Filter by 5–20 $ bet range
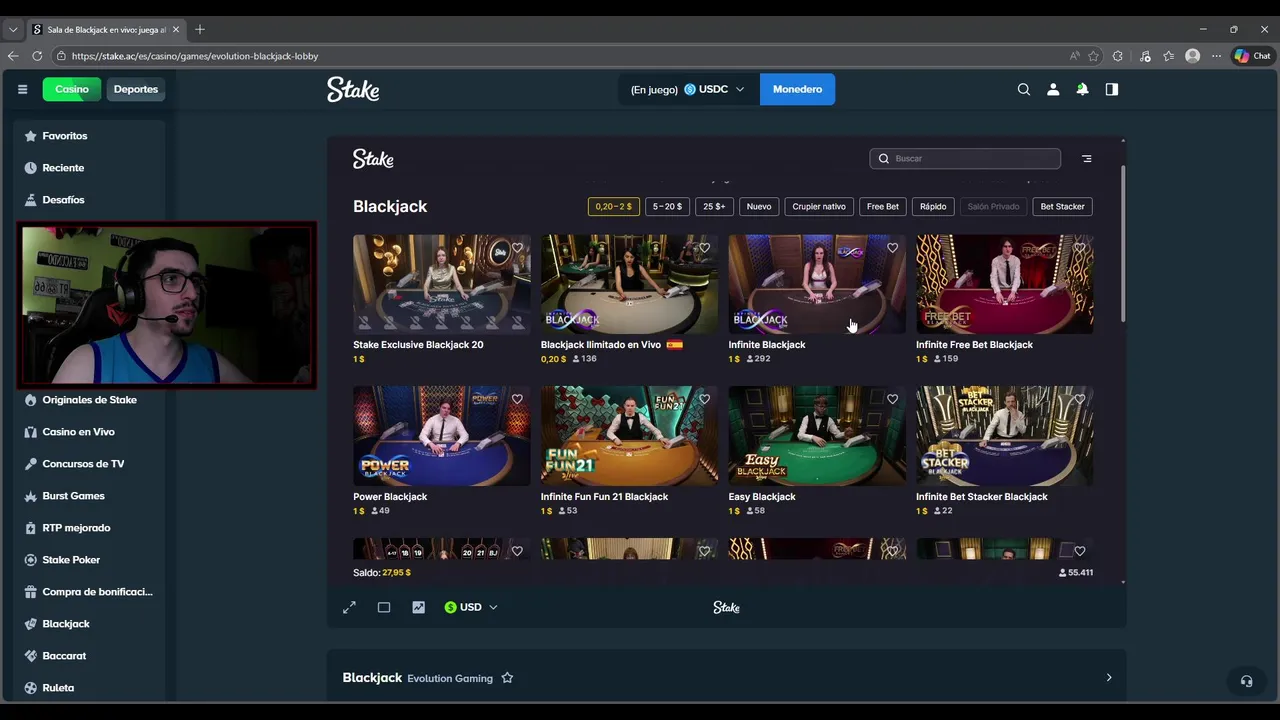 click(x=667, y=206)
